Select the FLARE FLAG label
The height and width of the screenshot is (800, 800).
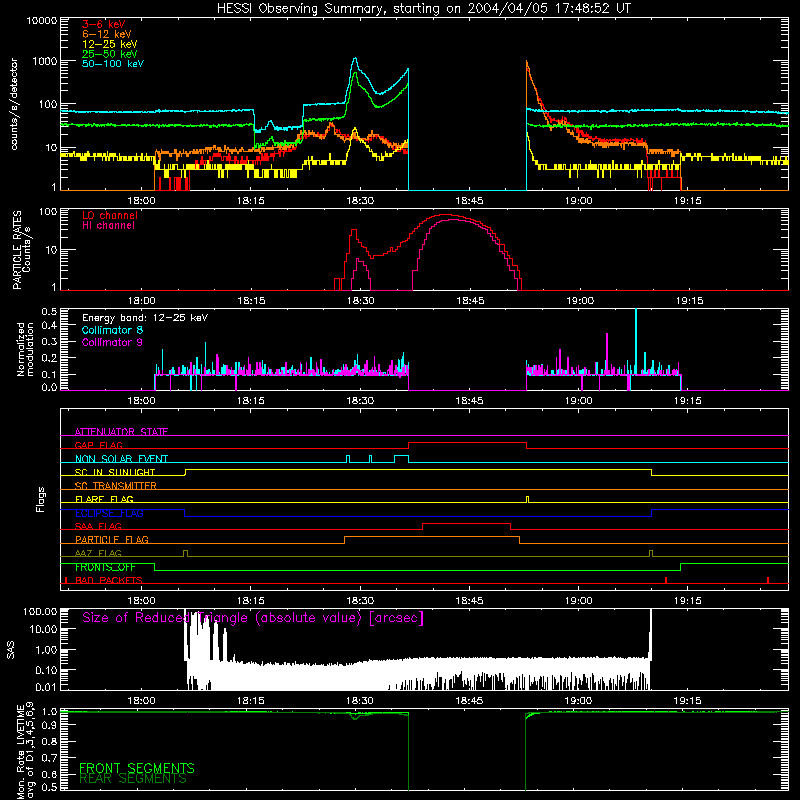pos(104,499)
